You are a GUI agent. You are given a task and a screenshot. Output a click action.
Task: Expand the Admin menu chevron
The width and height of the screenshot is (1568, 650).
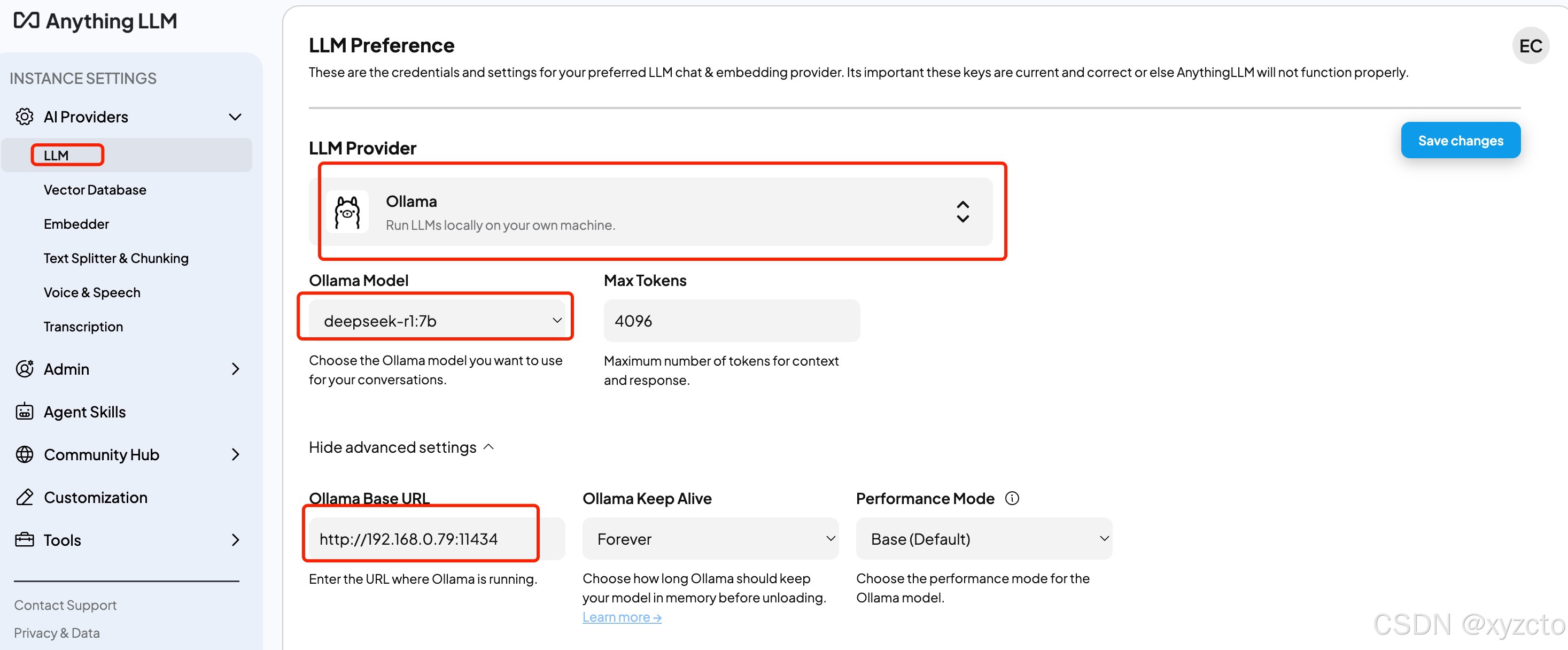[236, 369]
